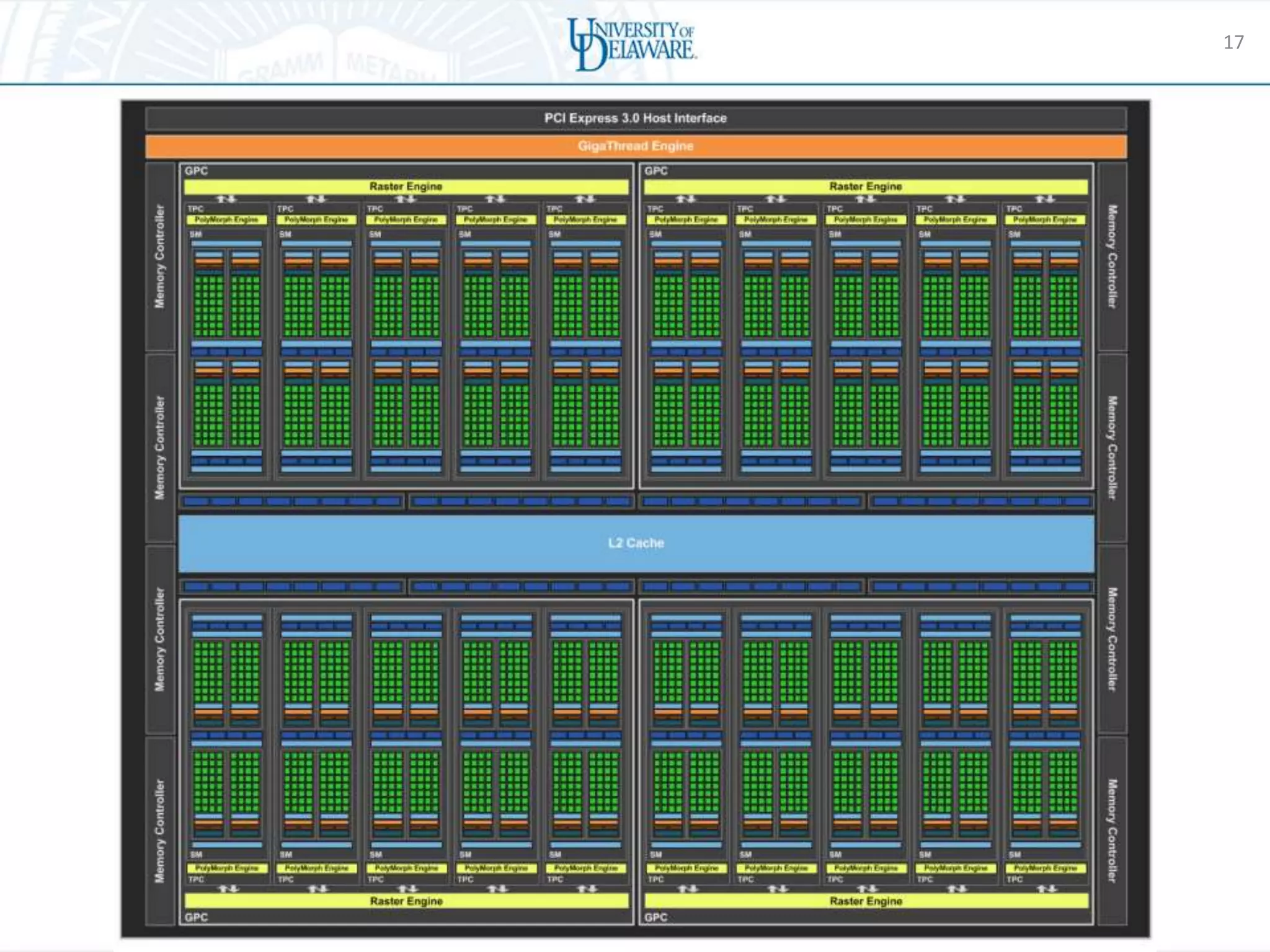Image resolution: width=1270 pixels, height=952 pixels.
Task: Click the University of Delaware logo
Action: (632, 43)
